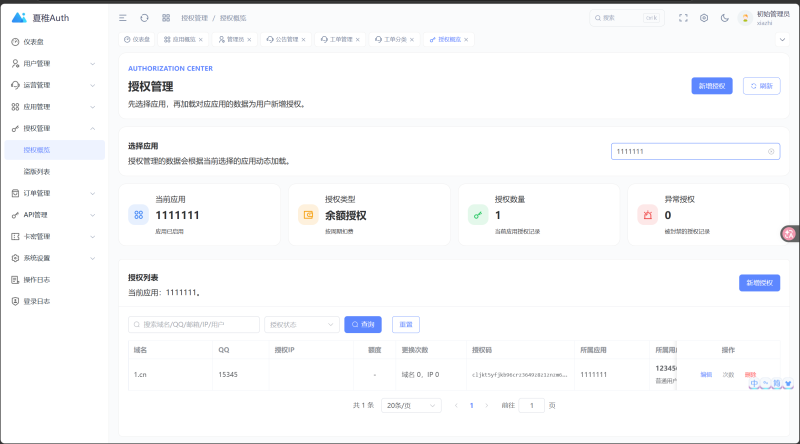Click the 刷新 refresh button

[762, 86]
